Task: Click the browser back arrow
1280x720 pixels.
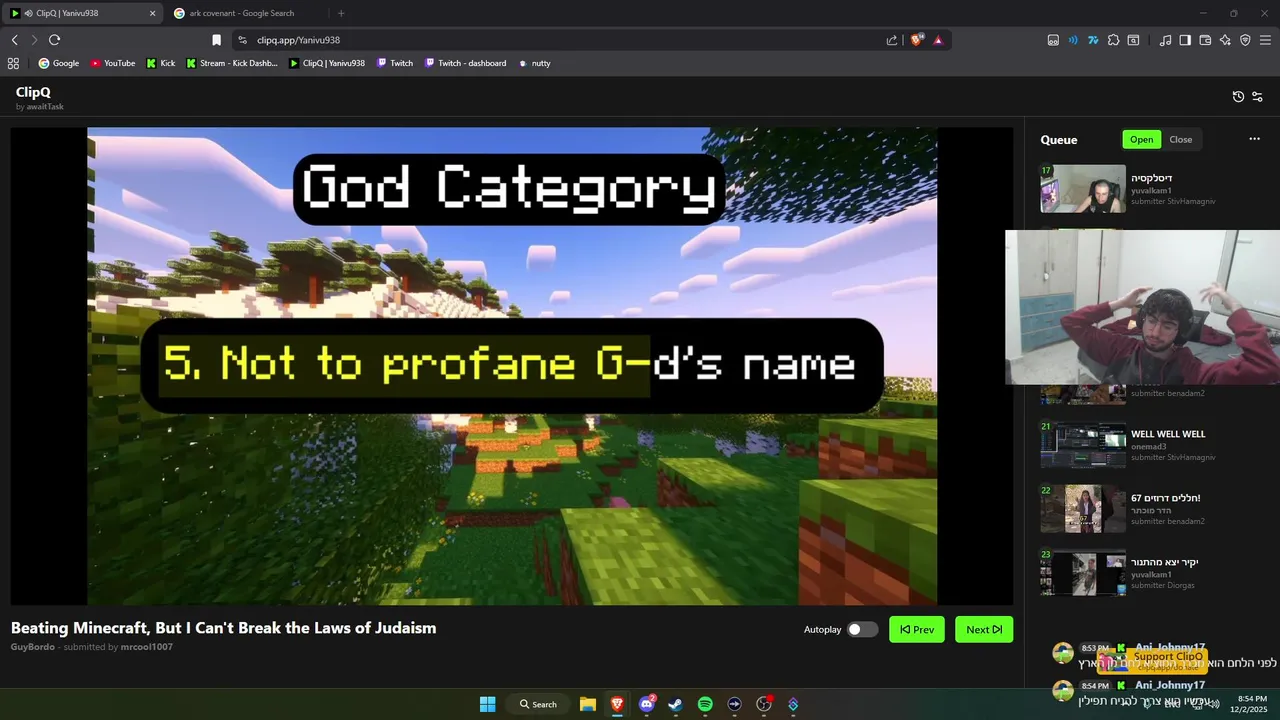Action: 14,40
